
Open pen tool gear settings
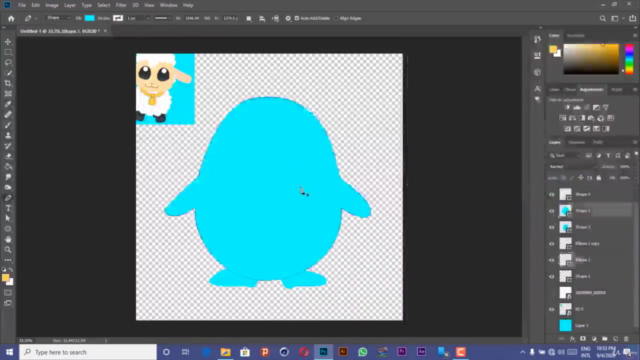(288, 18)
